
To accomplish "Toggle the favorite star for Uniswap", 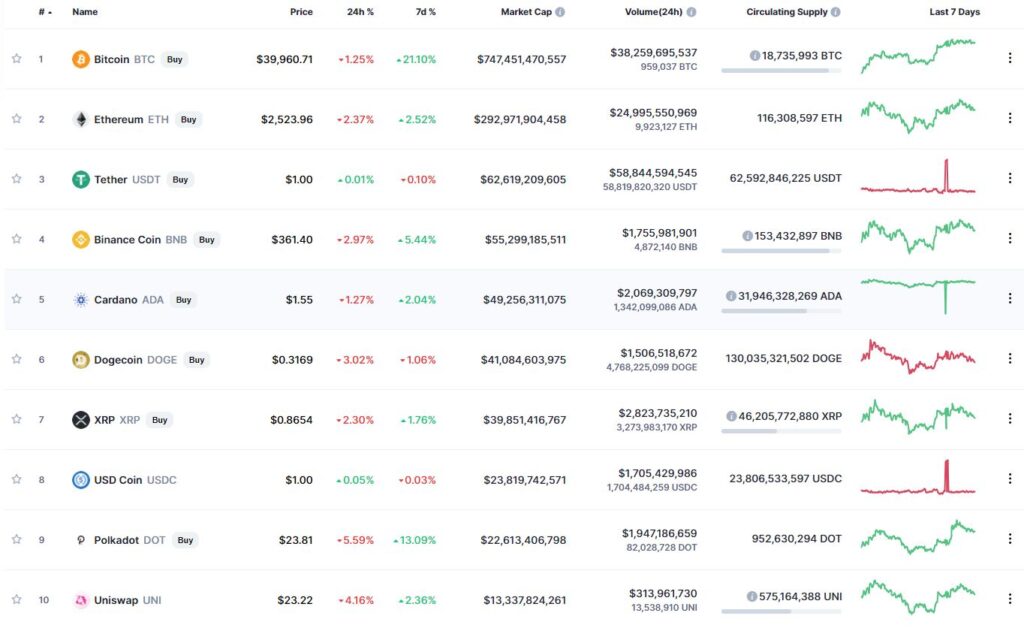I will pos(16,599).
